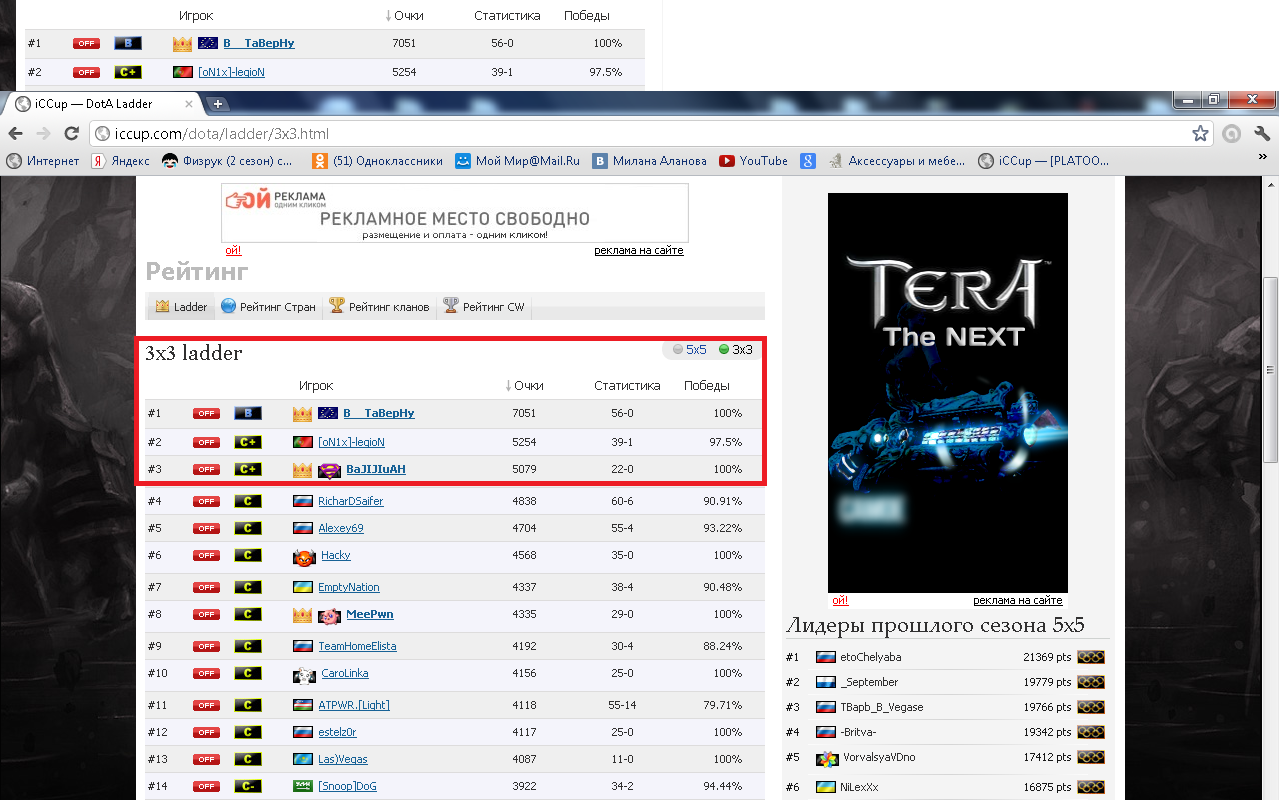This screenshot has width=1280, height=800.
Task: Click the 94.44% win rate in row #14
Action: point(722,786)
